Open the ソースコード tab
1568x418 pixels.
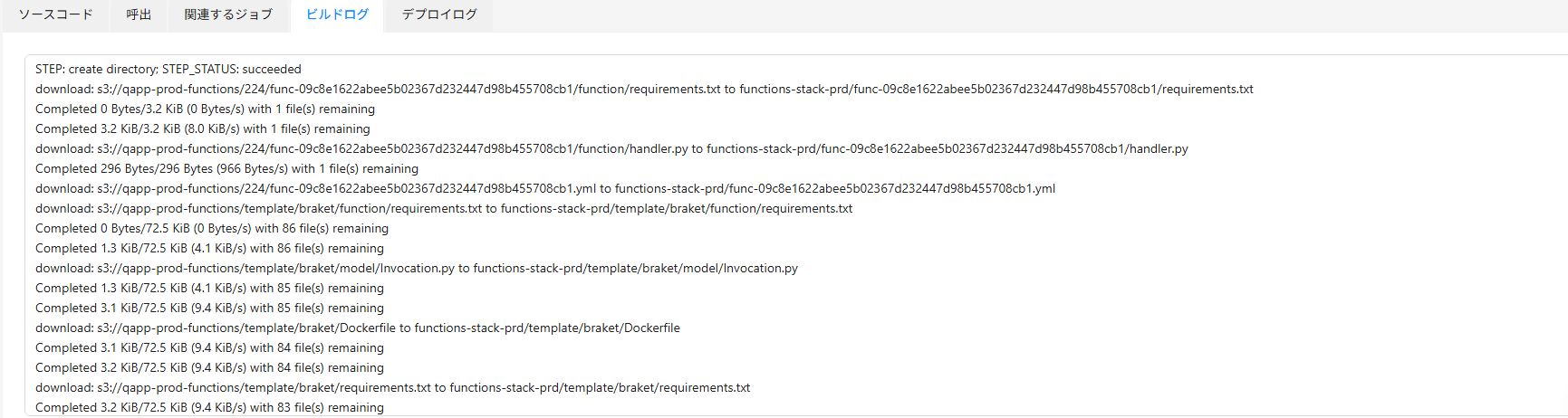pos(55,15)
